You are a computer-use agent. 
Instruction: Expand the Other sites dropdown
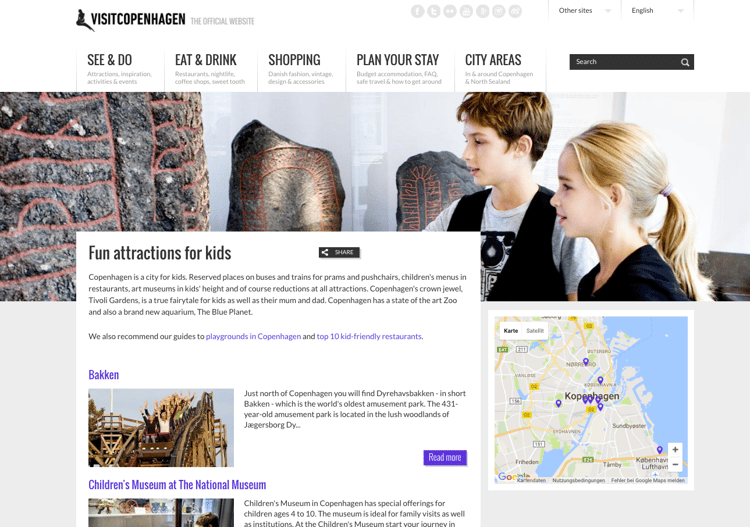click(x=585, y=11)
